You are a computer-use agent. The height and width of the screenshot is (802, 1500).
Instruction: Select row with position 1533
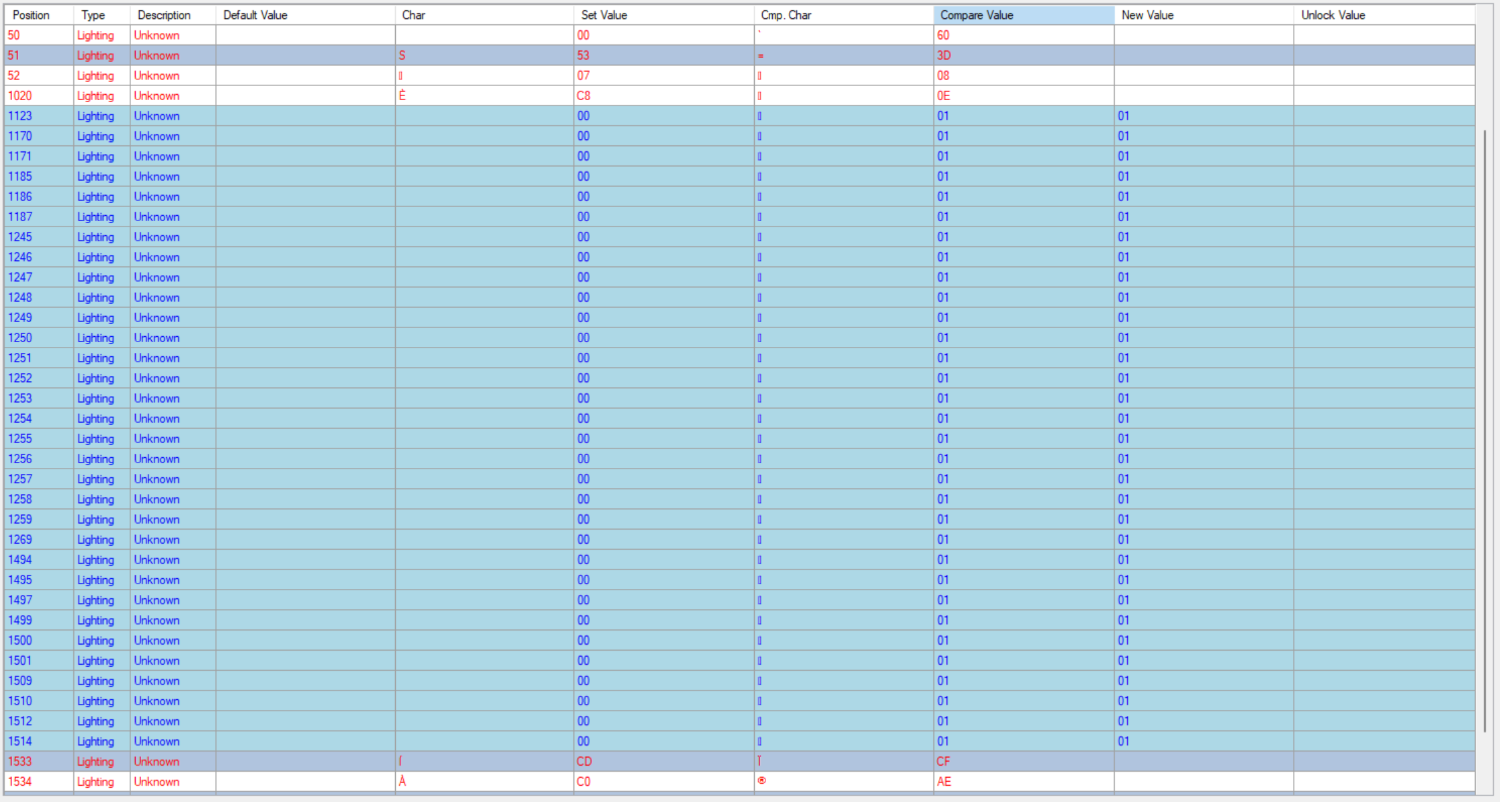[x=739, y=761]
